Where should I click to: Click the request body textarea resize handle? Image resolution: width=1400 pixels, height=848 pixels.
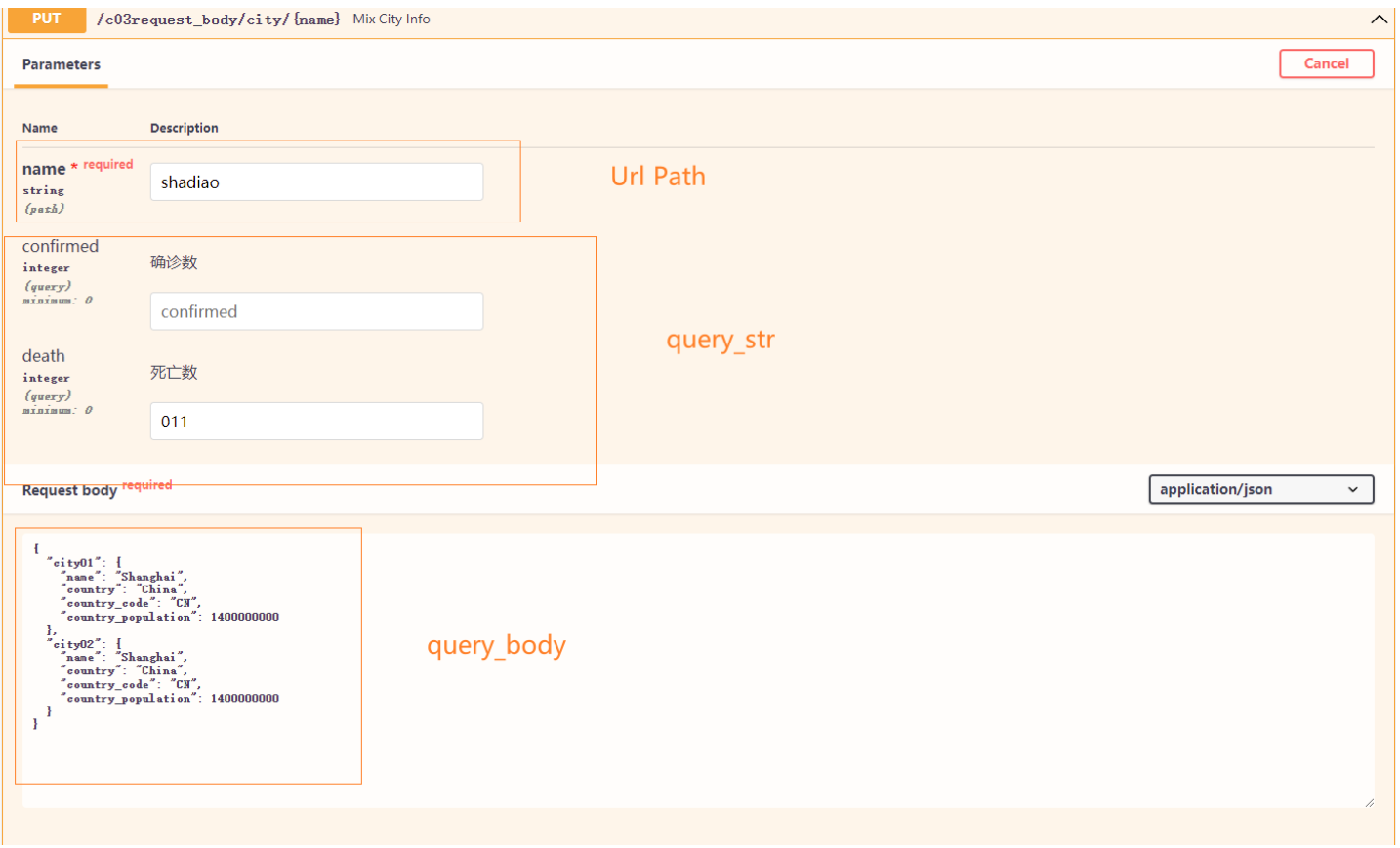point(1369,802)
